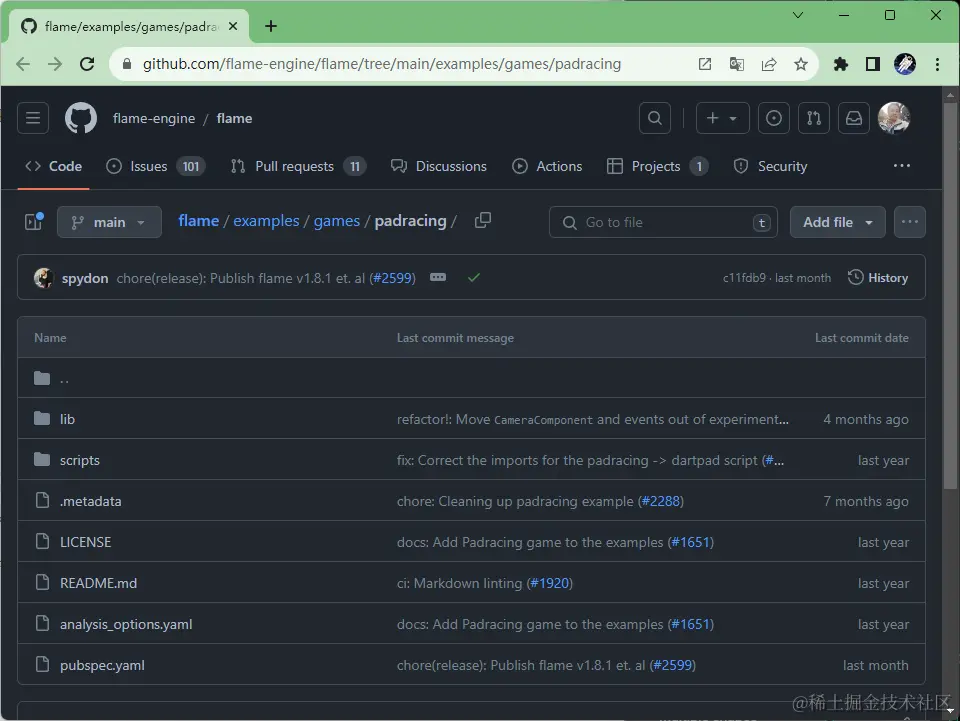The image size is (960, 721).
Task: Open a new browser tab
Action: tap(271, 26)
